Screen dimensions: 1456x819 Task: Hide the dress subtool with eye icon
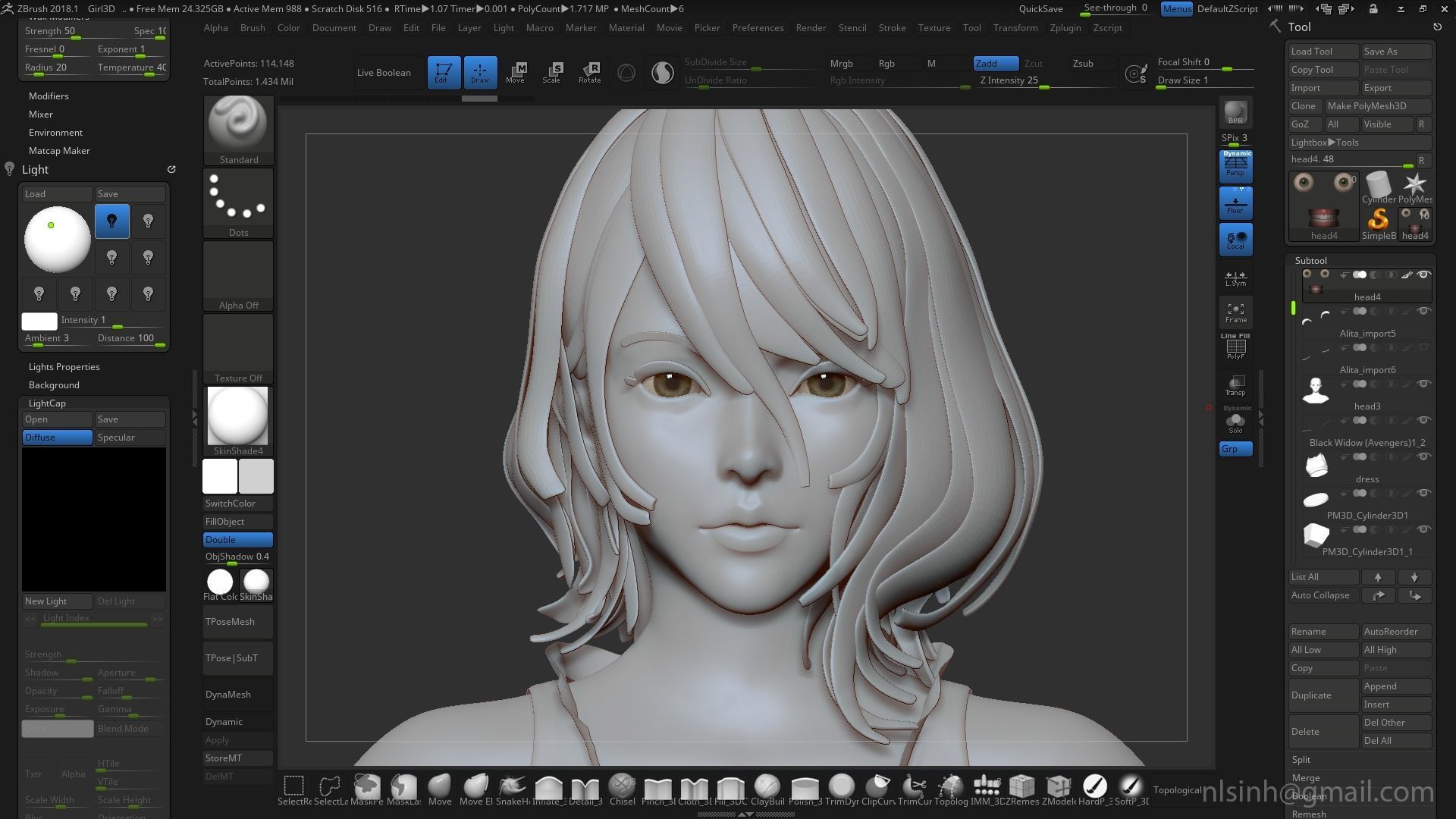[x=1423, y=457]
